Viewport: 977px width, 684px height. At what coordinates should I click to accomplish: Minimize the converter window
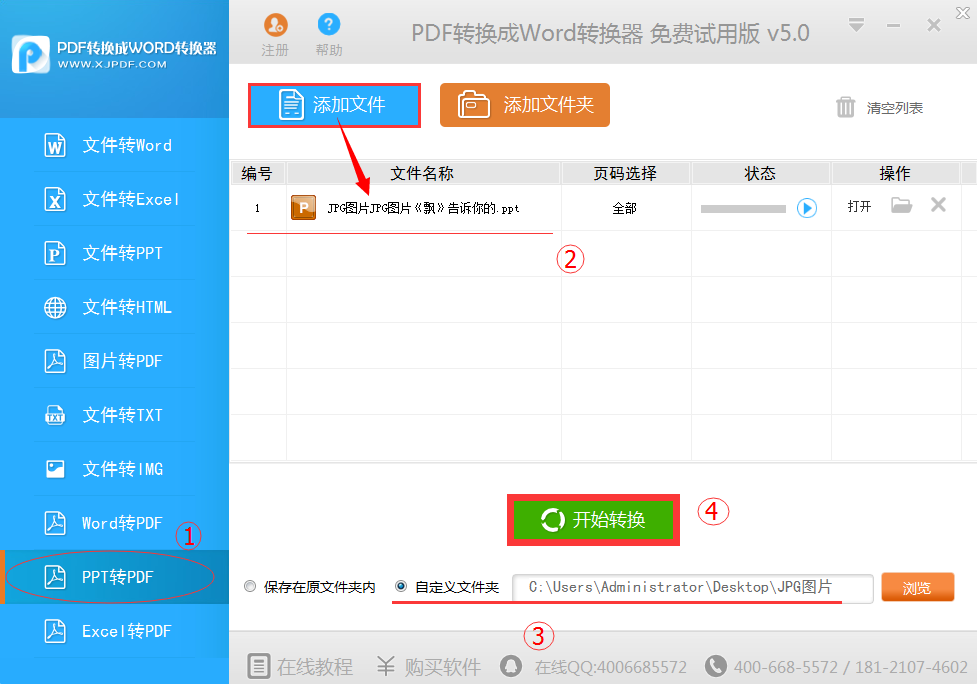894,26
